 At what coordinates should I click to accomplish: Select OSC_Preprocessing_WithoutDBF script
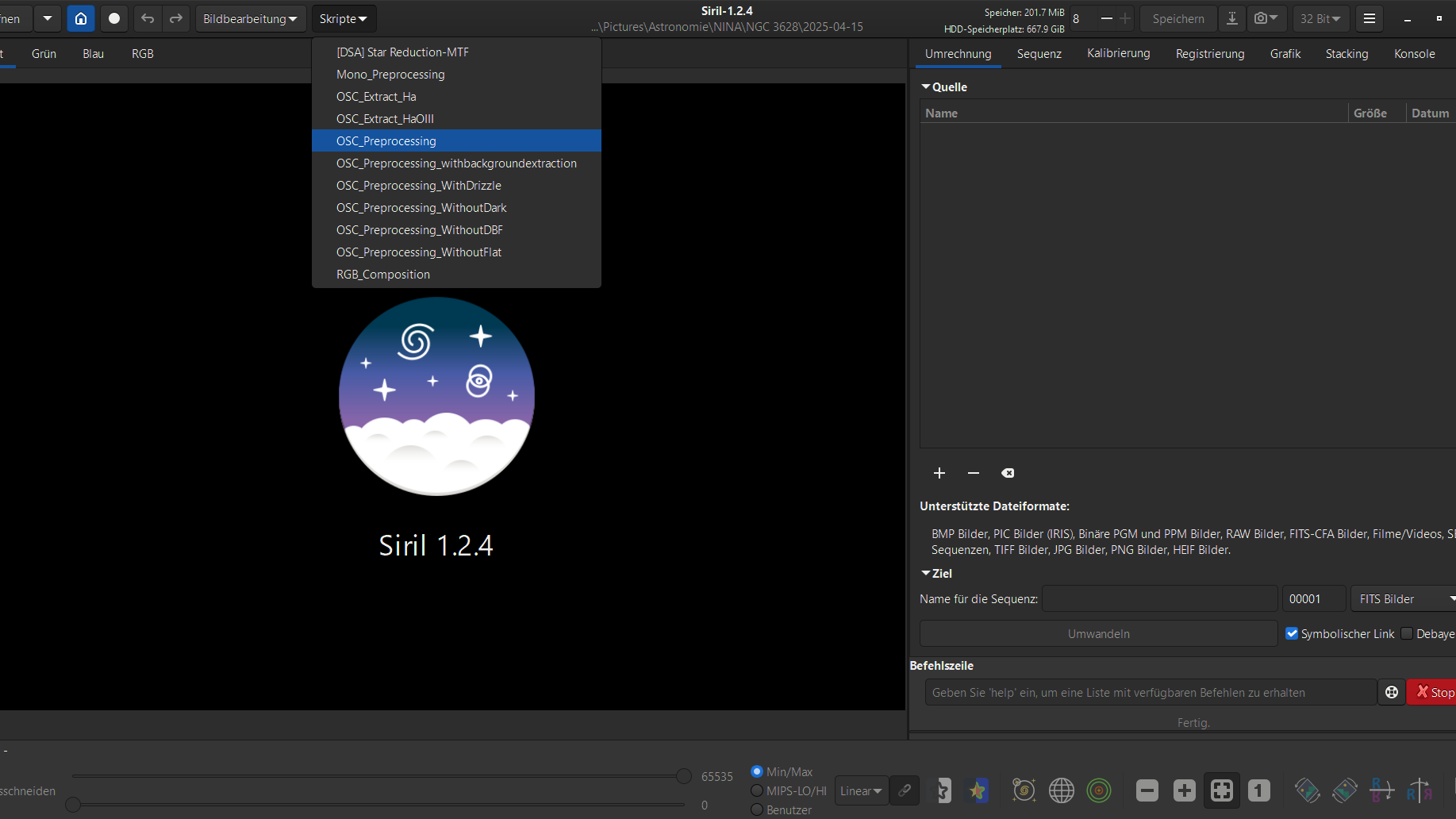click(456, 229)
